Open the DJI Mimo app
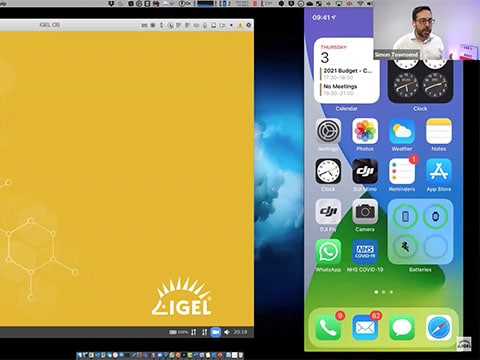The image size is (480, 360). (365, 171)
